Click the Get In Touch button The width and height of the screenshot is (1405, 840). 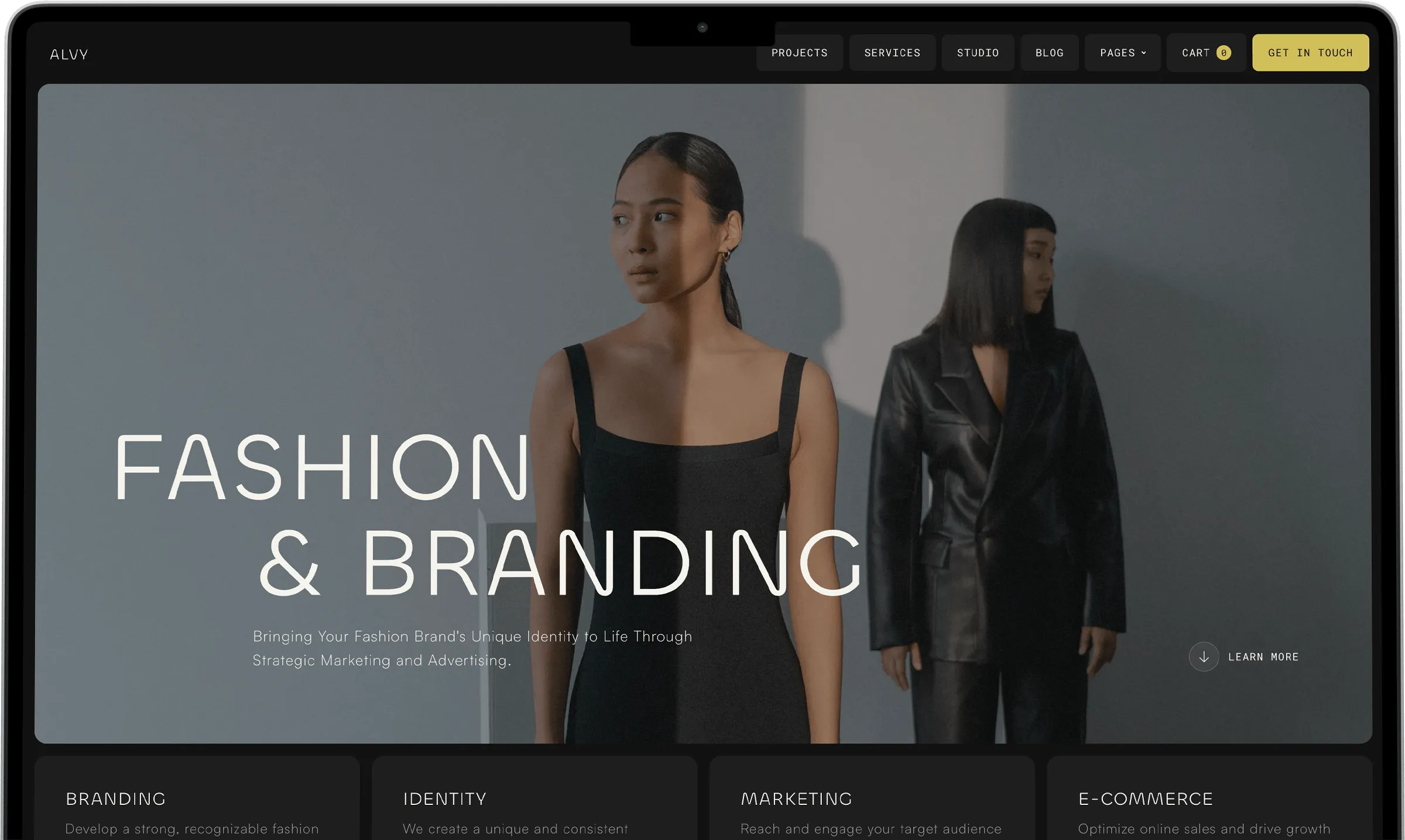[x=1310, y=53]
